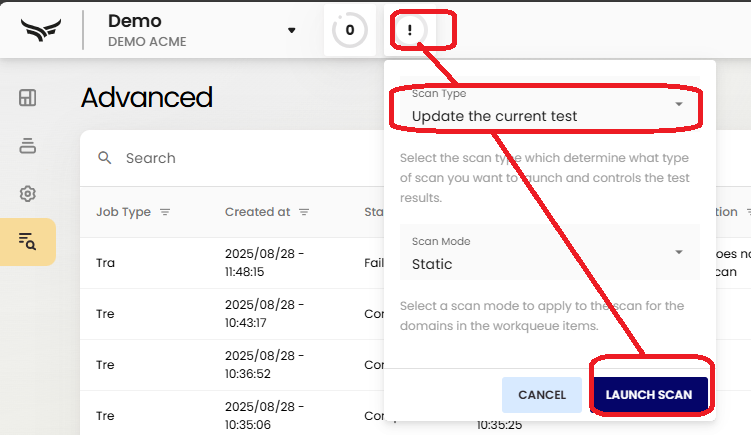
Task: Click the Job Type column header
Action: pos(124,212)
